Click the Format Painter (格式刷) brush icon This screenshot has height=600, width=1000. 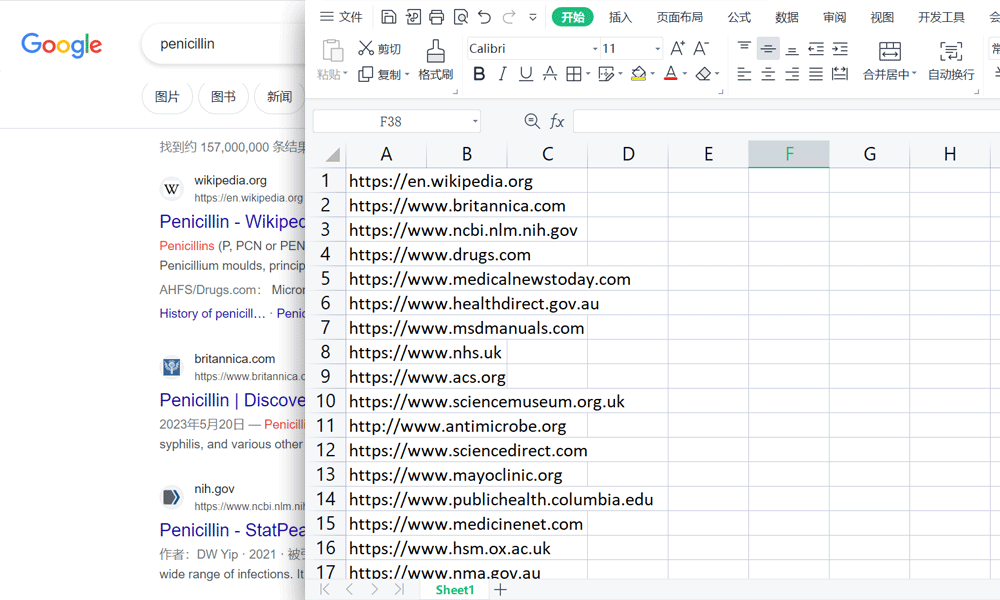click(x=436, y=52)
